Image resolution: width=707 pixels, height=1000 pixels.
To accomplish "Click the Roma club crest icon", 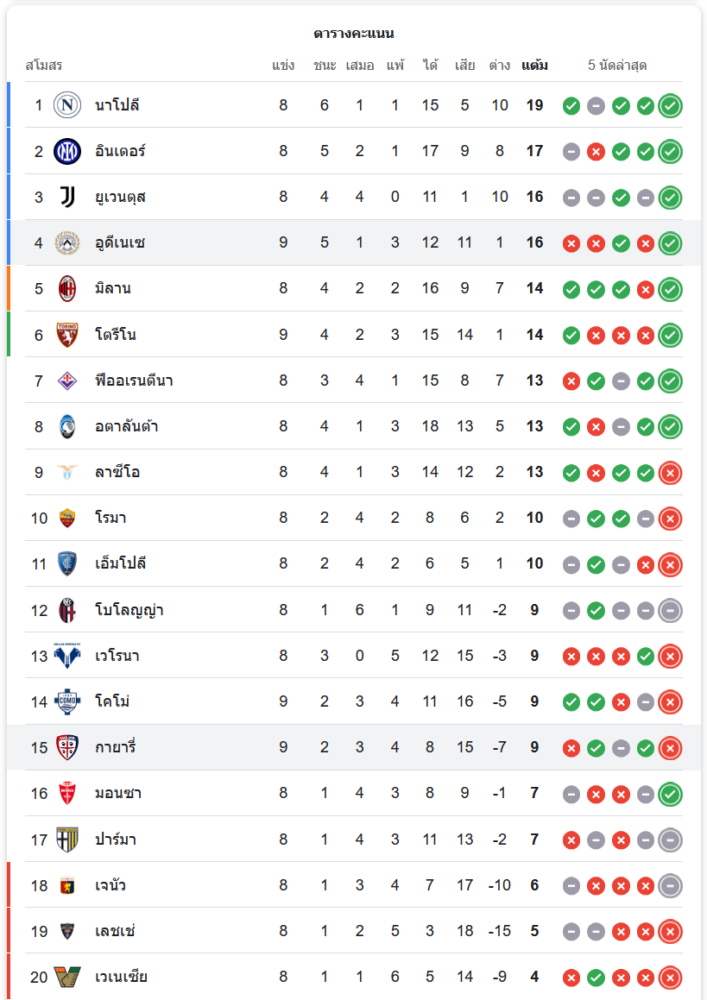I will (x=67, y=518).
